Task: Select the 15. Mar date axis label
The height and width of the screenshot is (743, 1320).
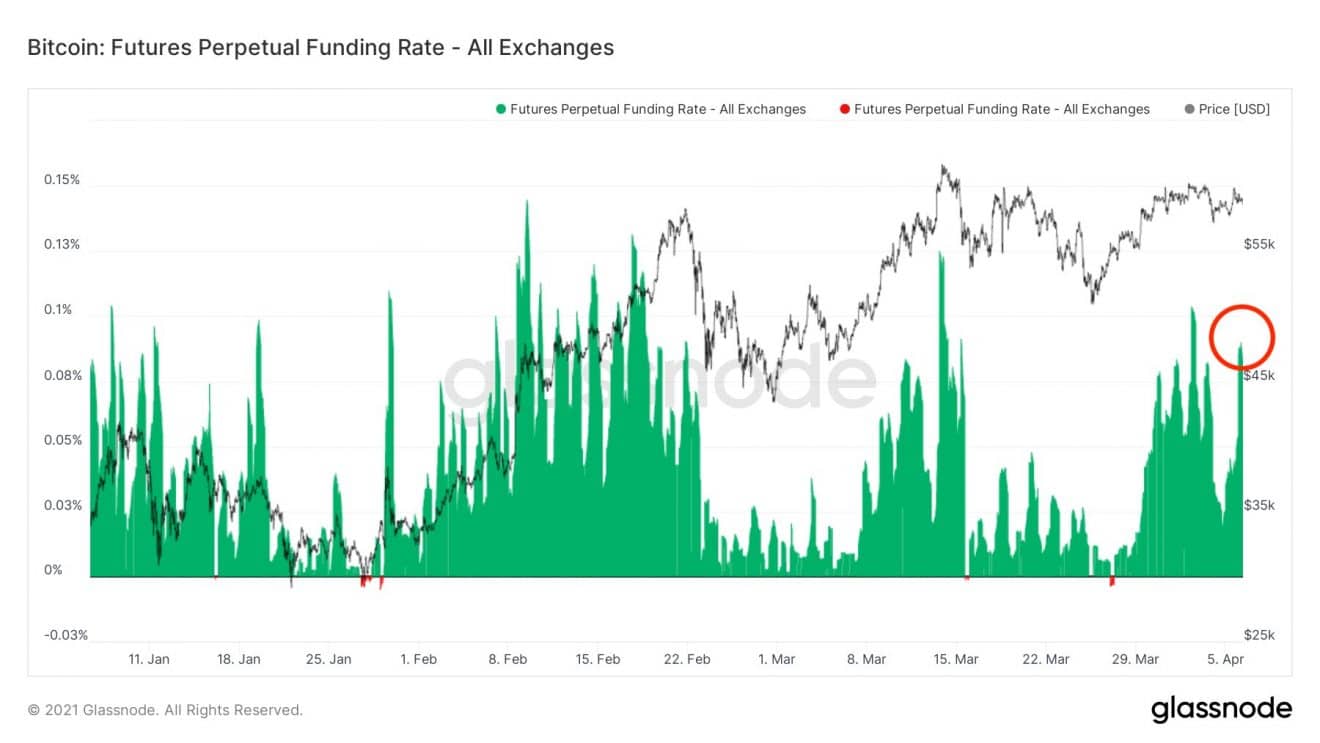Action: (955, 659)
